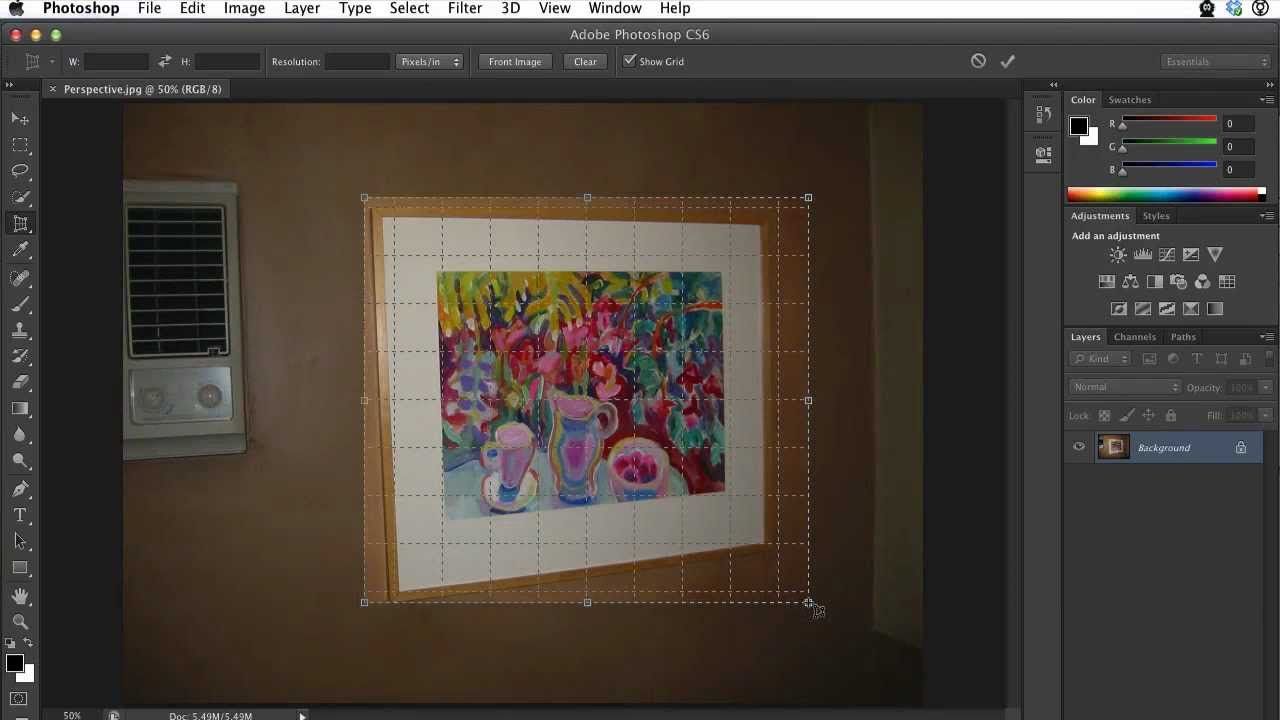
Task: Expand the Normal blend mode dropdown
Action: coord(1125,387)
